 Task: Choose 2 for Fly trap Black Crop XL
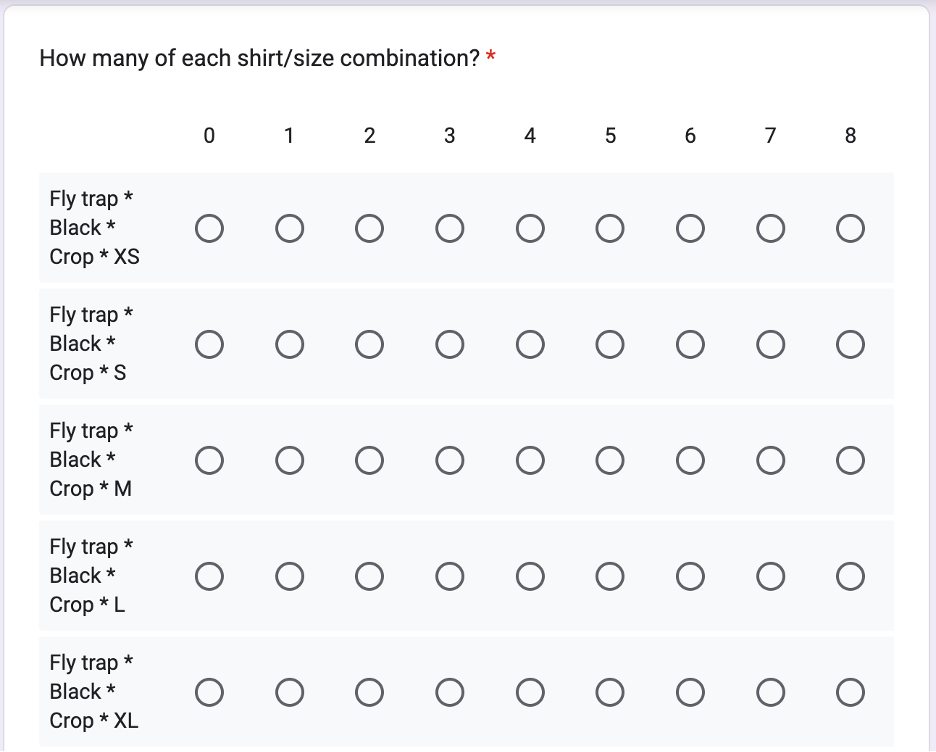pos(369,692)
